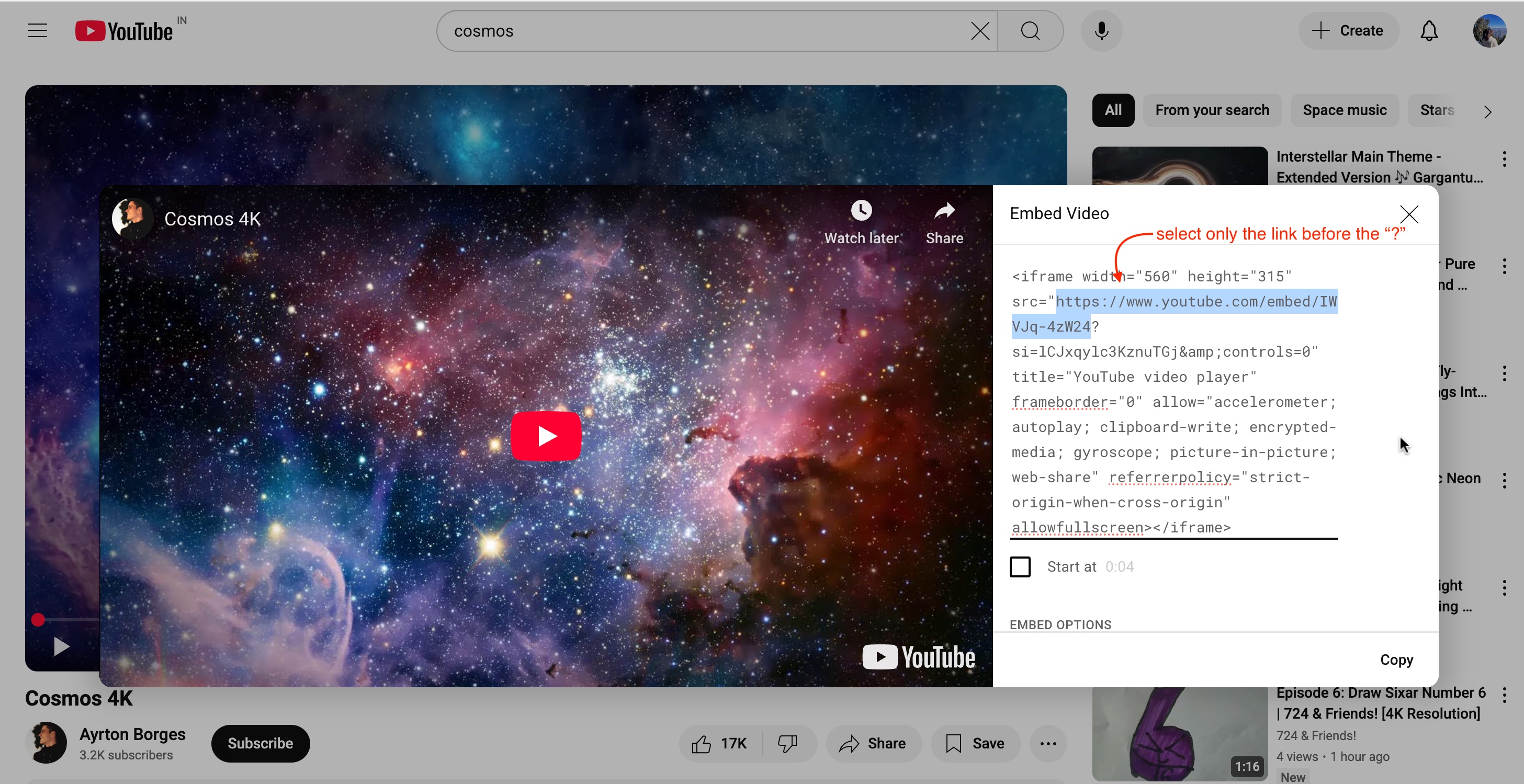This screenshot has height=784, width=1524.
Task: Click the red video progress scrubber dot
Action: 38,620
